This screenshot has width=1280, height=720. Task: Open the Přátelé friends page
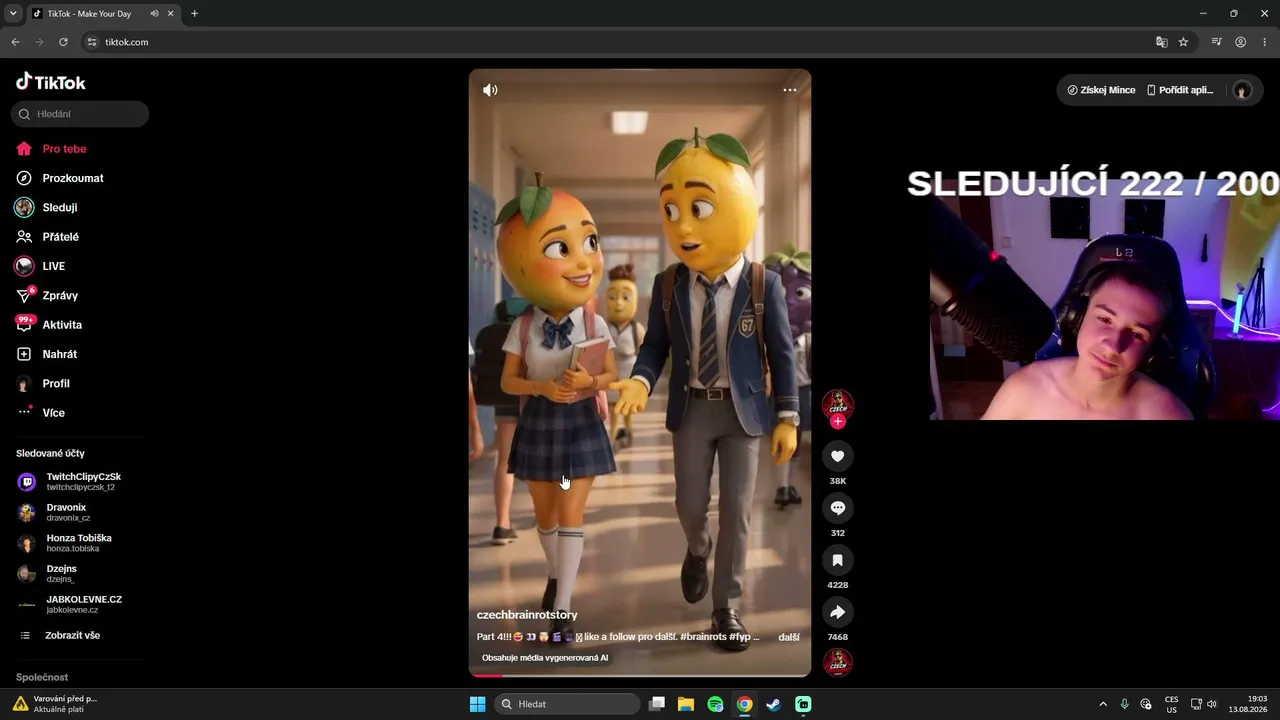[60, 237]
